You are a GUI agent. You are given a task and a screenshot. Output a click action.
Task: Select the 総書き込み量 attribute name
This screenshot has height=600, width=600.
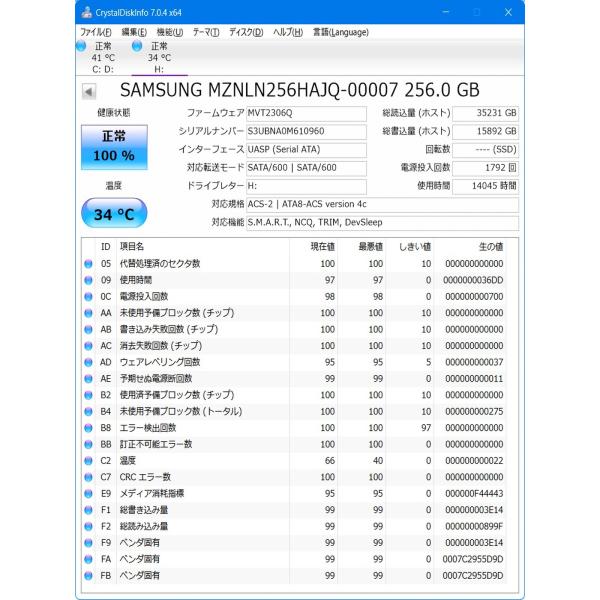144,510
